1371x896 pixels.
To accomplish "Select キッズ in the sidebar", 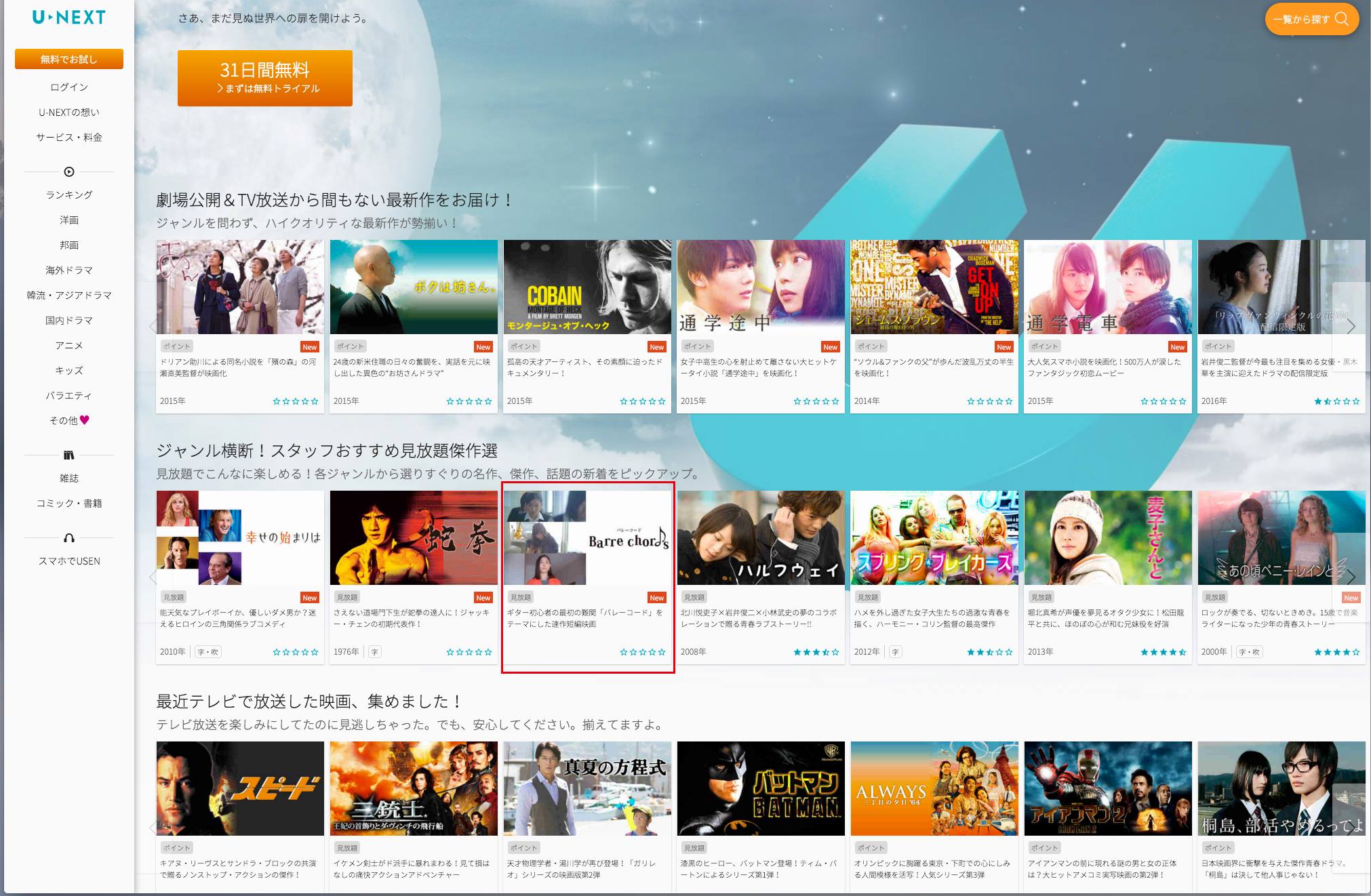I will (69, 371).
